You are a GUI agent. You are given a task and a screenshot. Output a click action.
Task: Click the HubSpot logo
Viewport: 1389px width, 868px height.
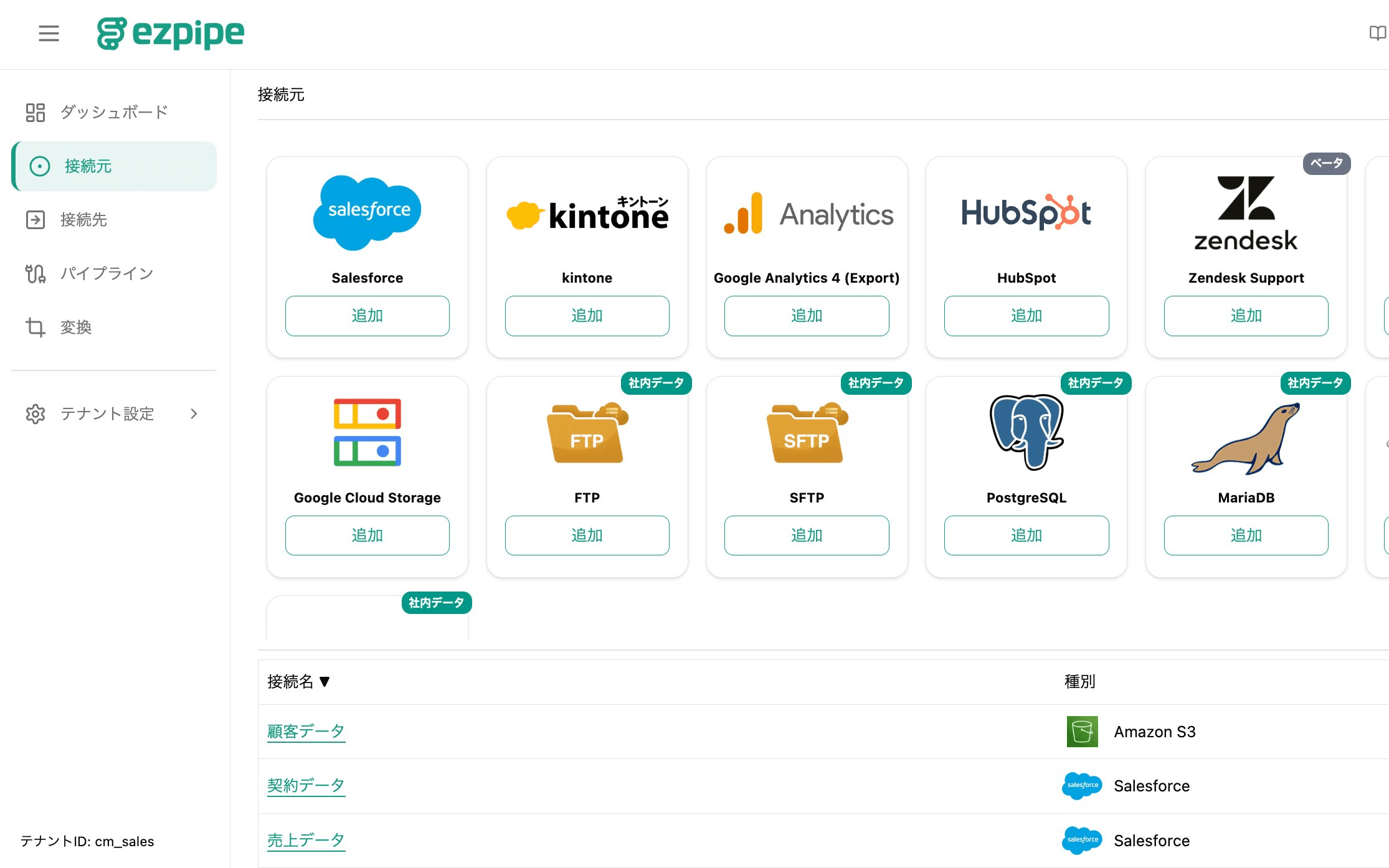[1026, 213]
